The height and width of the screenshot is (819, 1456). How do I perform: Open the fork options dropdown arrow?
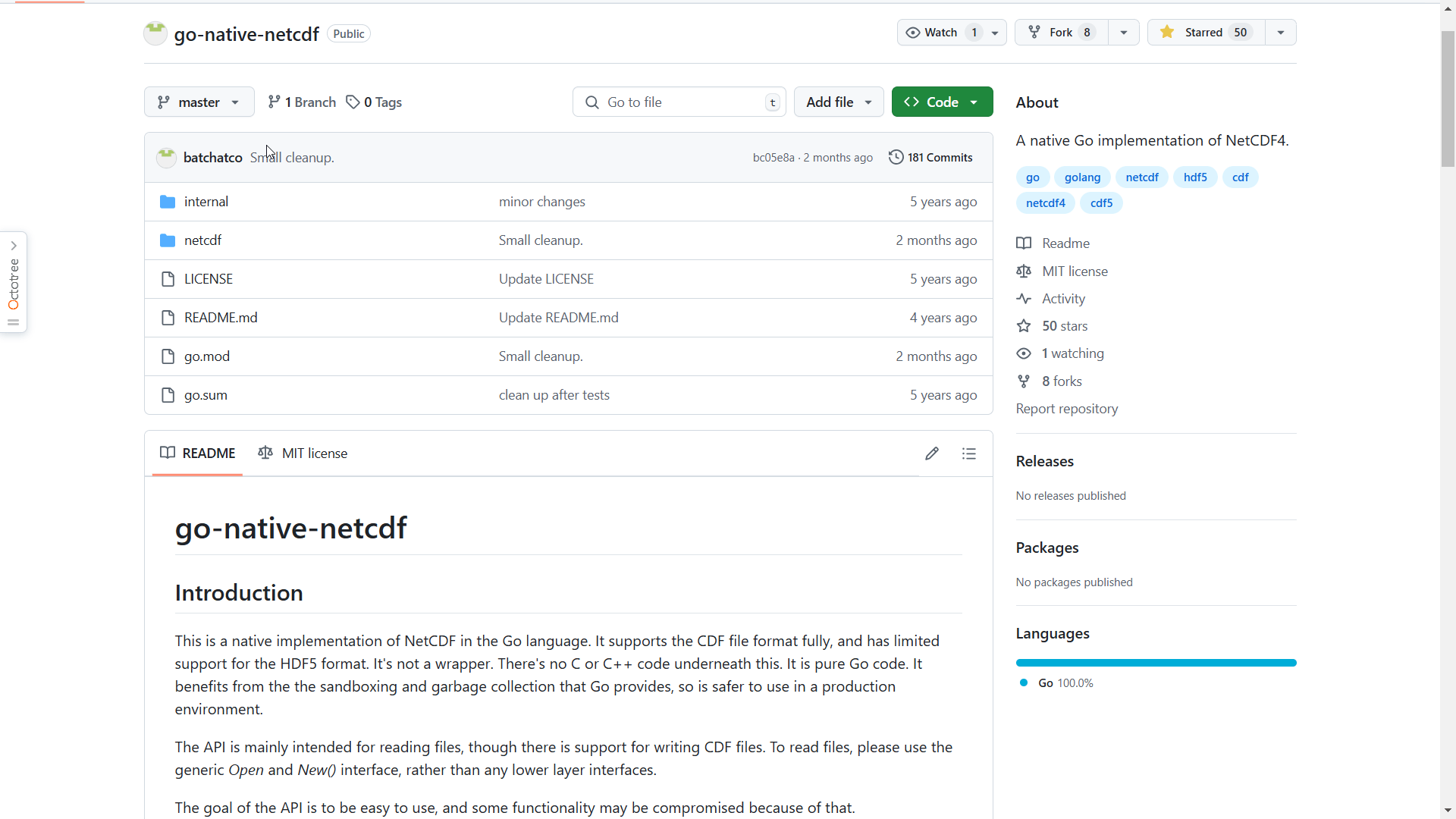(x=1124, y=33)
